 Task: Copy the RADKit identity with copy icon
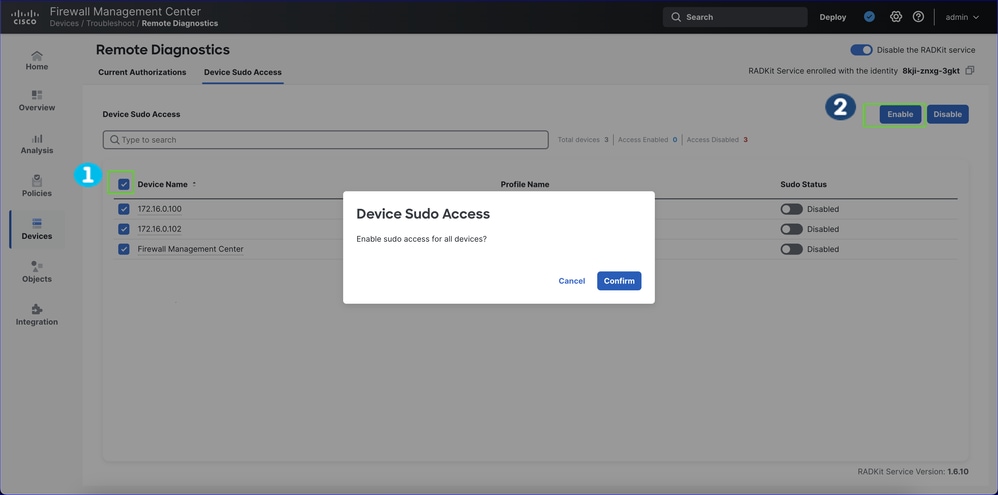969,71
